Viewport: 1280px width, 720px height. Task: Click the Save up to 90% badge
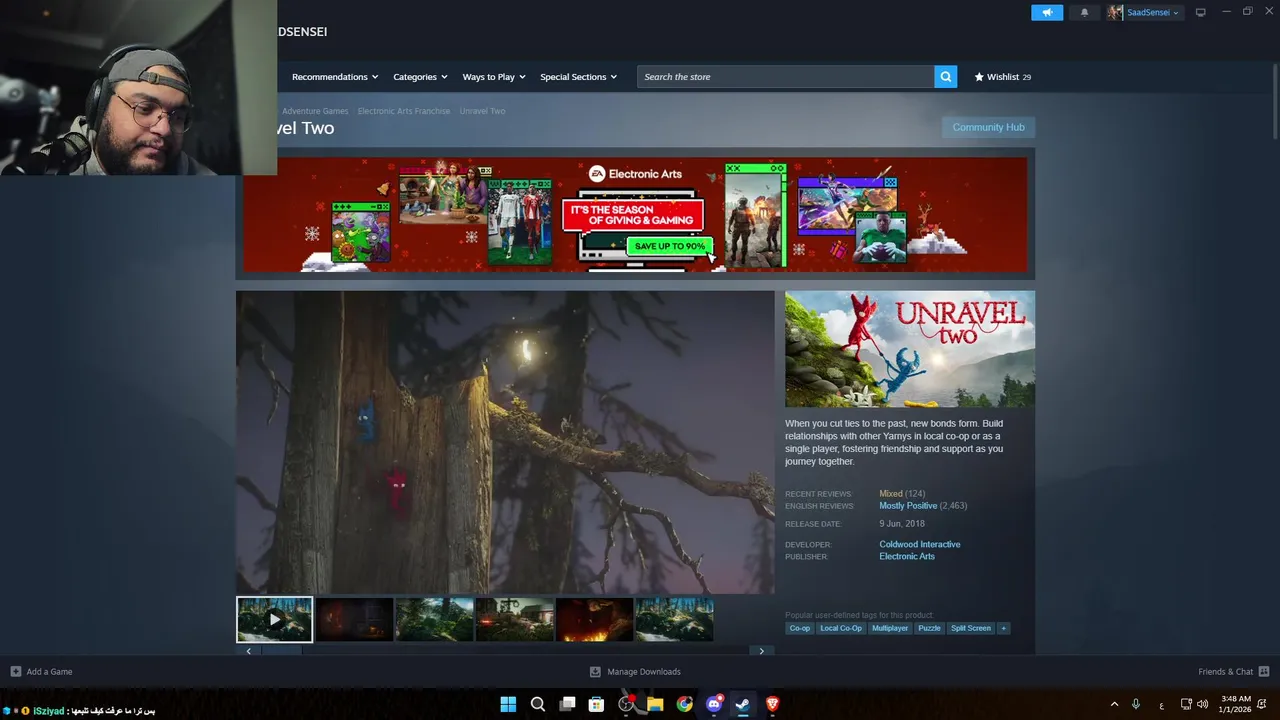669,246
